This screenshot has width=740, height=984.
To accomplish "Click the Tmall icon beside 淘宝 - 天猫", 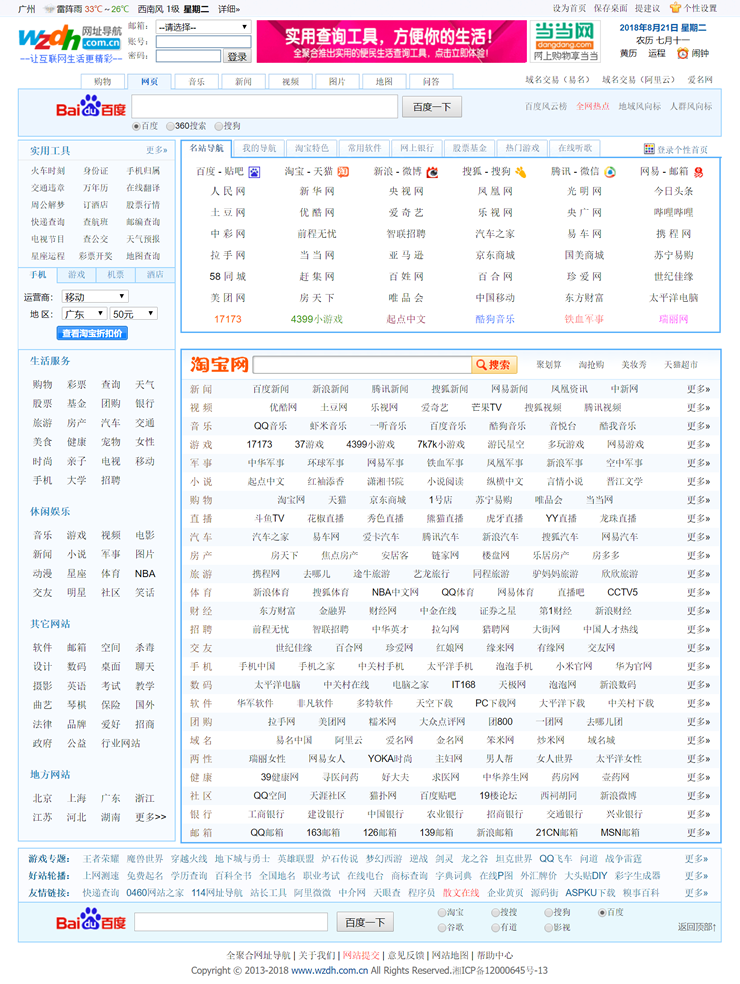I will pyautogui.click(x=343, y=172).
